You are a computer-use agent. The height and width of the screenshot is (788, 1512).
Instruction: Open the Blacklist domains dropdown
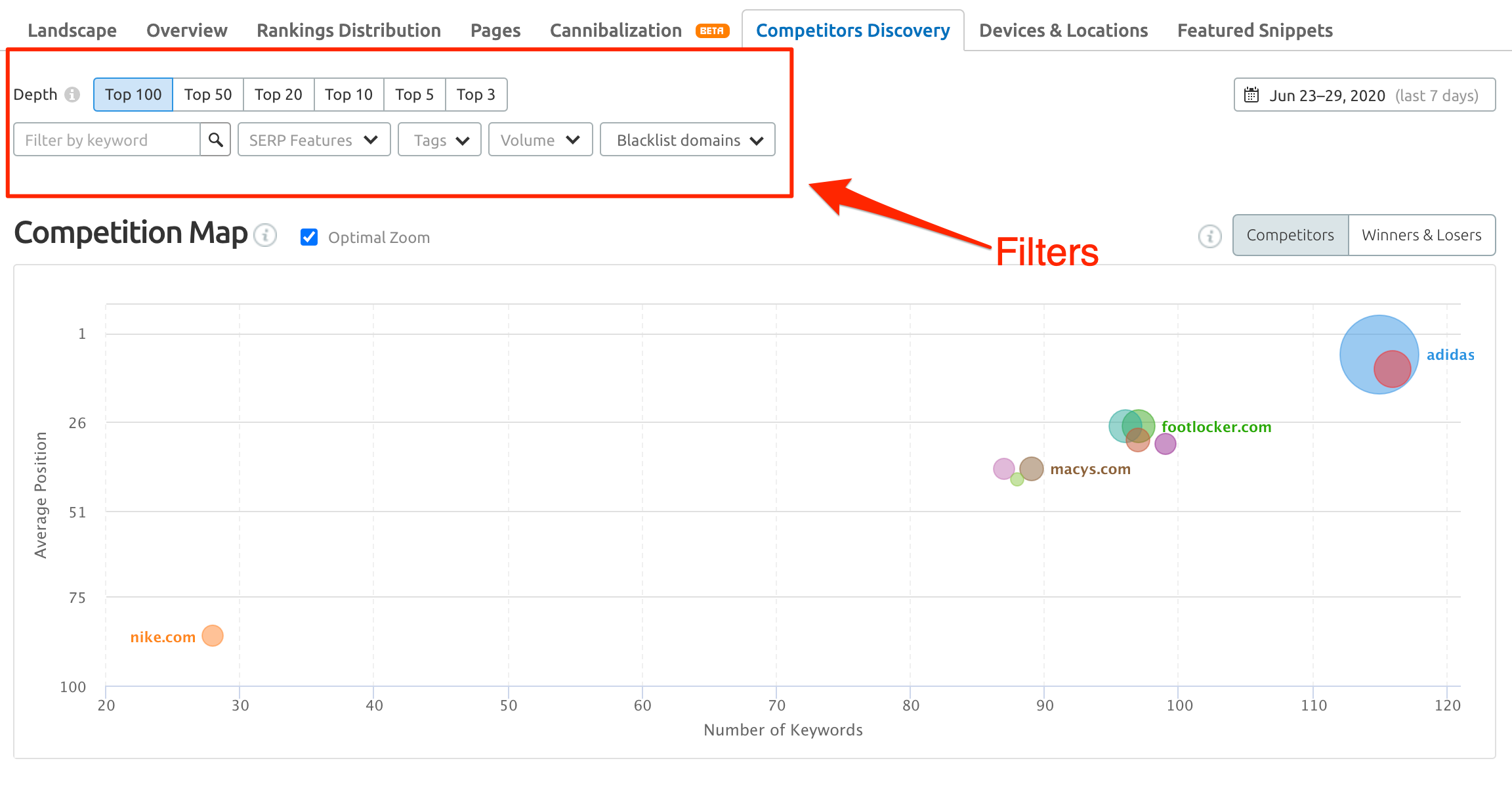click(x=688, y=139)
